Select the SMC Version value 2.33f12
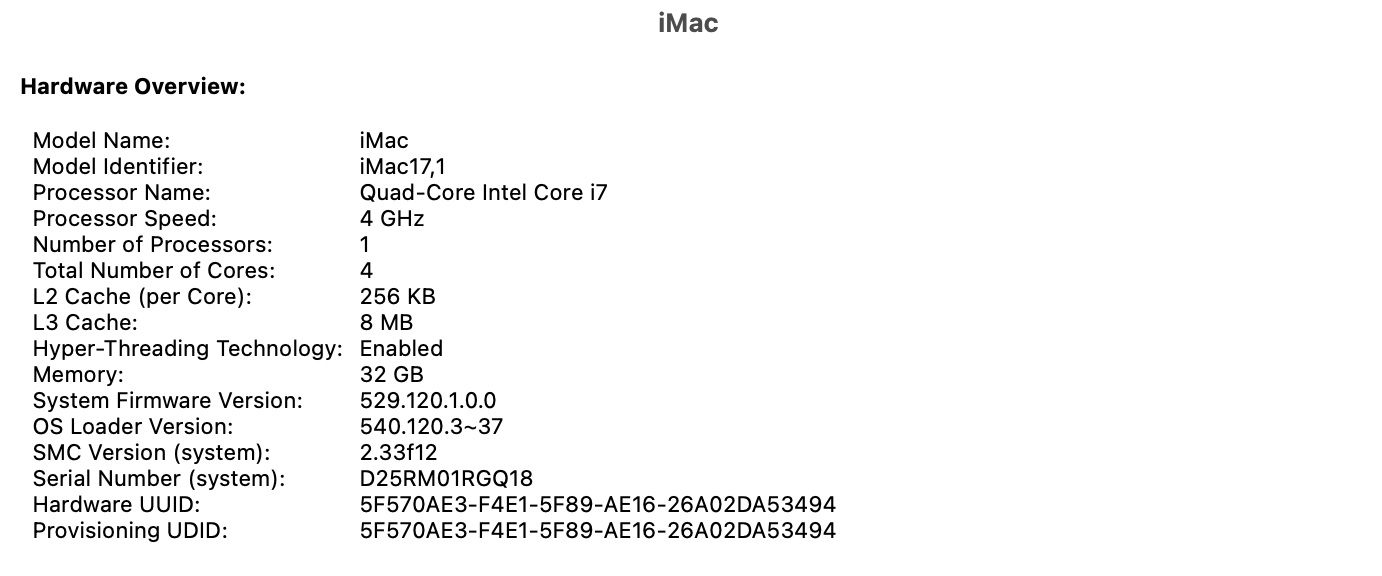This screenshot has width=1382, height=576. [x=399, y=452]
